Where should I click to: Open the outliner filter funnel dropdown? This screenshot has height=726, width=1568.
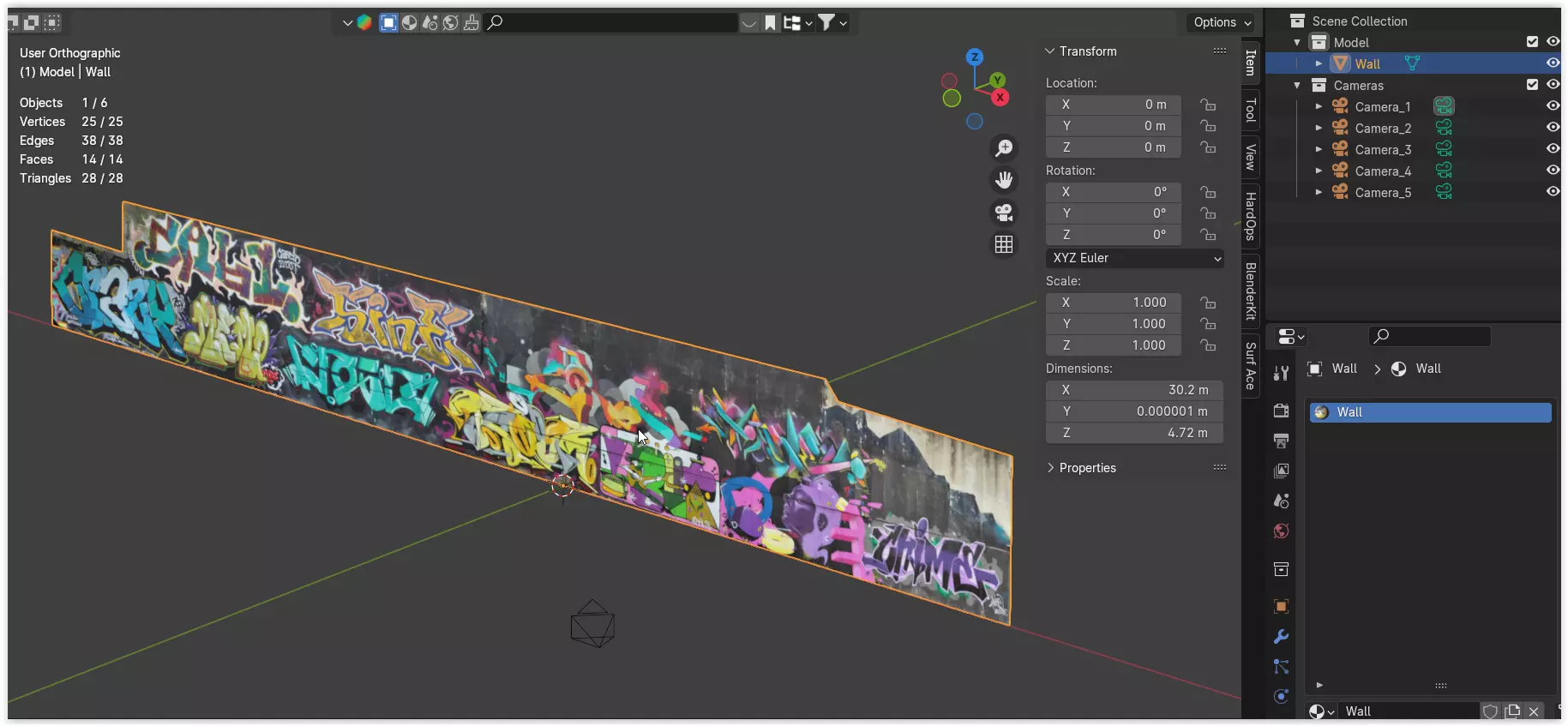coord(832,22)
